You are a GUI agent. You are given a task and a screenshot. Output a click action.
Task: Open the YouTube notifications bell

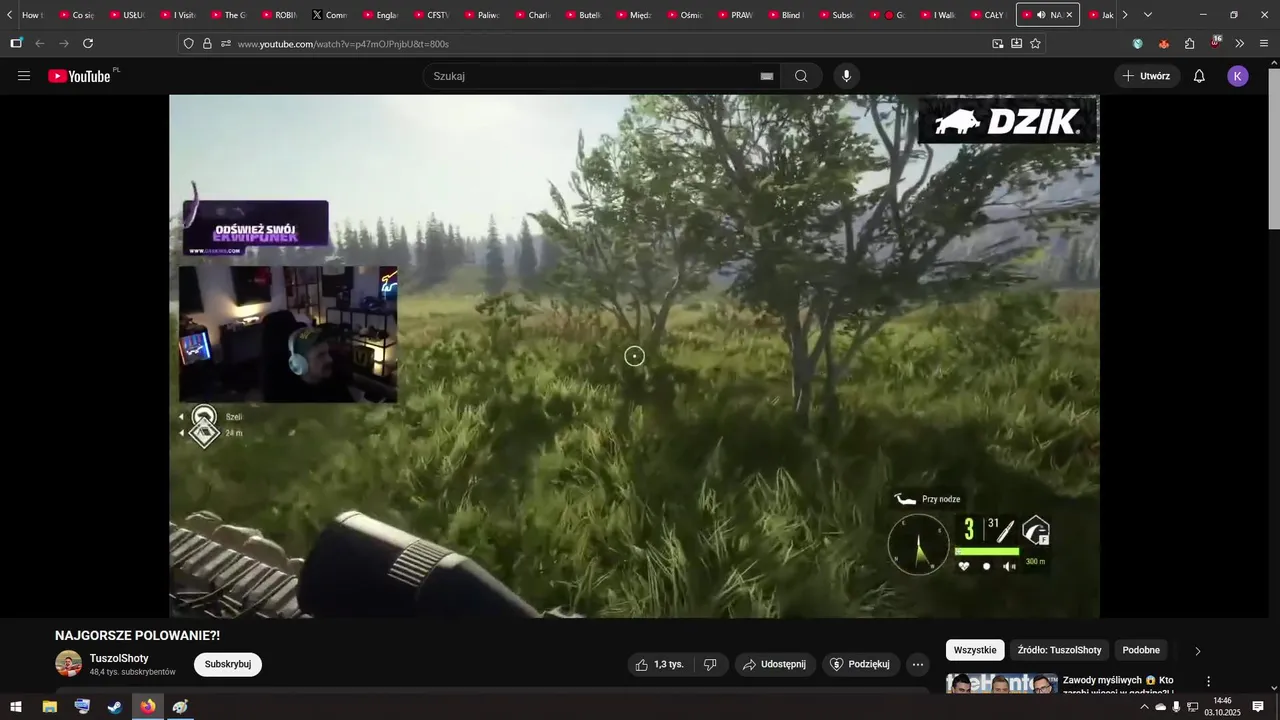1199,76
